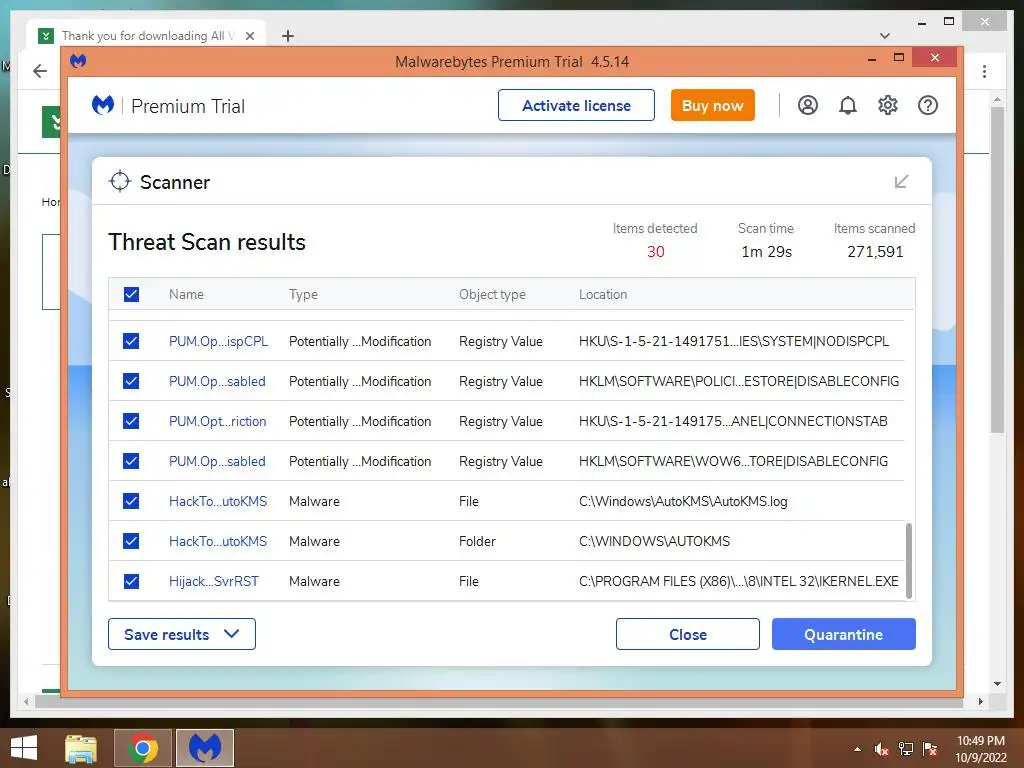
Task: Collapse the Scanner panel via arrow icon
Action: (901, 182)
